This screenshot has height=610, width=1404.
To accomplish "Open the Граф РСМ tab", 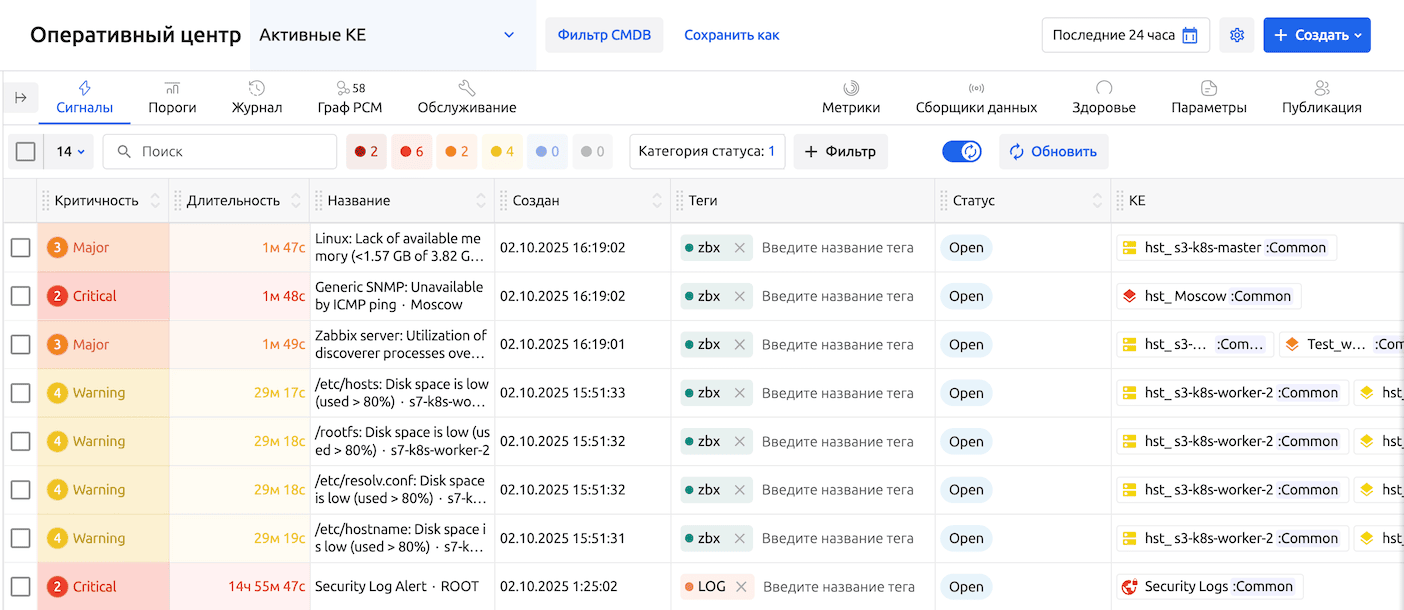I will click(350, 98).
